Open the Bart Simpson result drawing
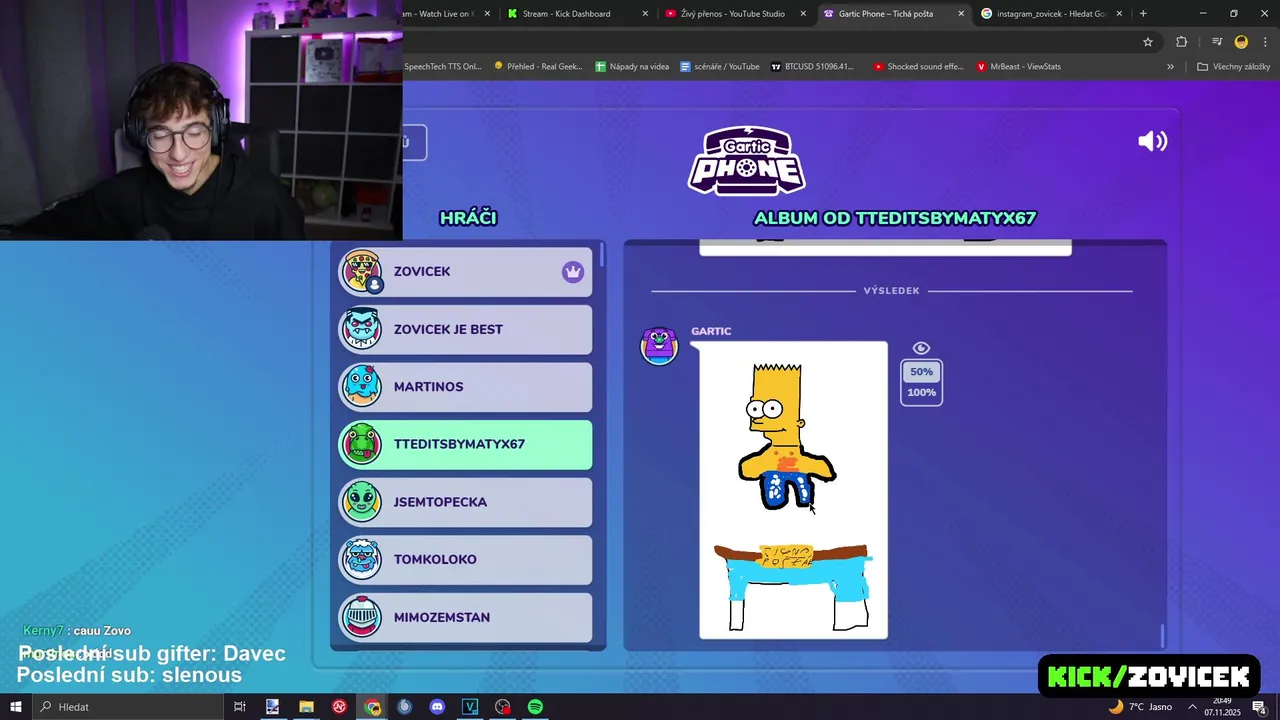 click(793, 490)
